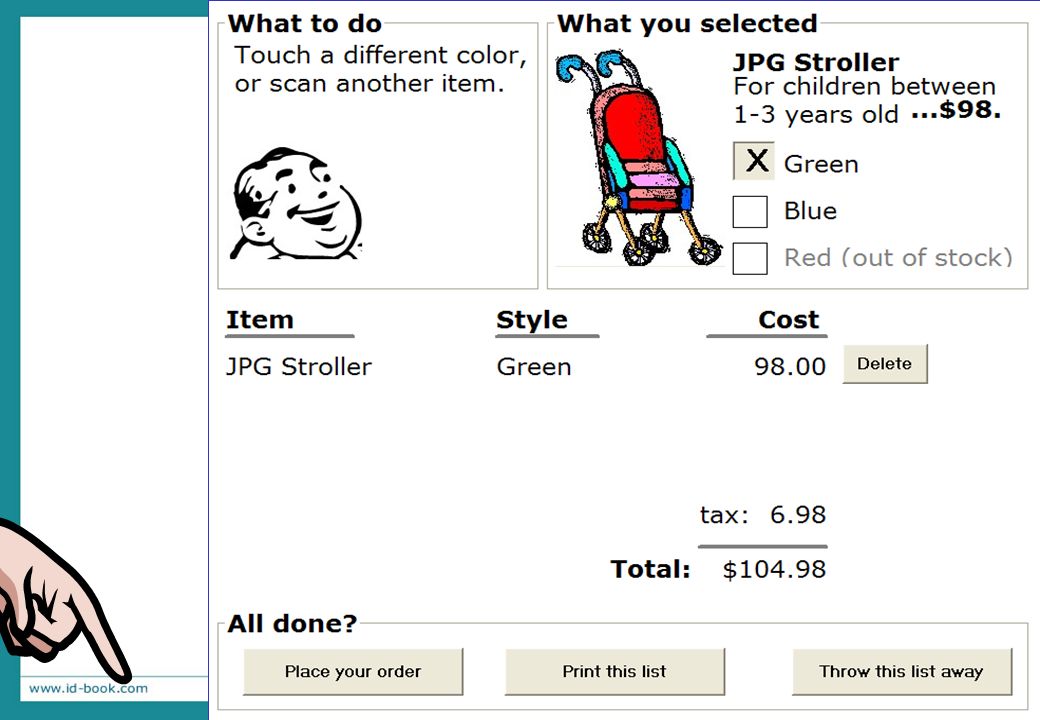Click the Item column header
This screenshot has width=1040, height=720.
click(x=260, y=320)
